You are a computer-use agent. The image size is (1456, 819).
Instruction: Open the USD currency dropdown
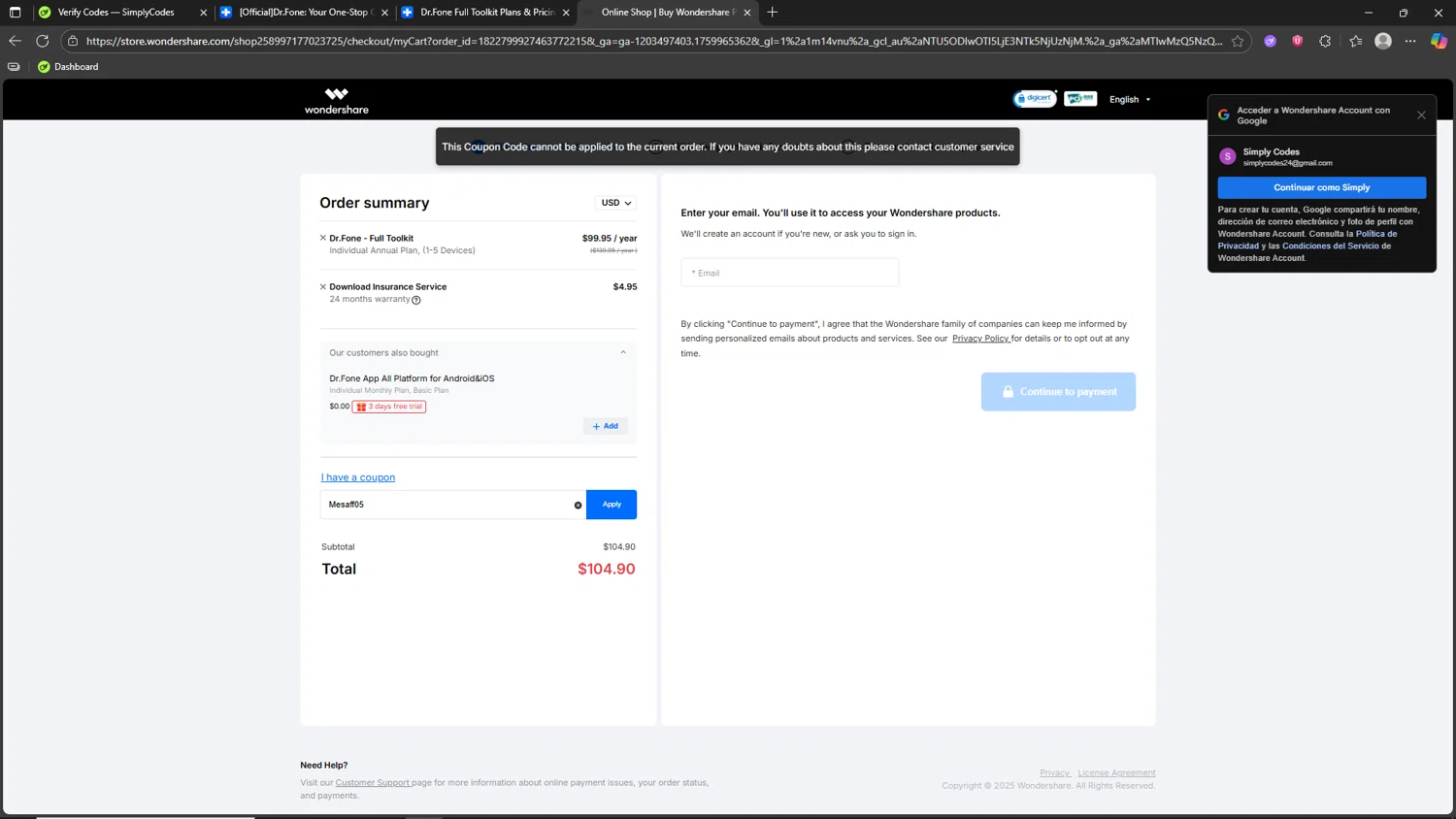coord(615,203)
